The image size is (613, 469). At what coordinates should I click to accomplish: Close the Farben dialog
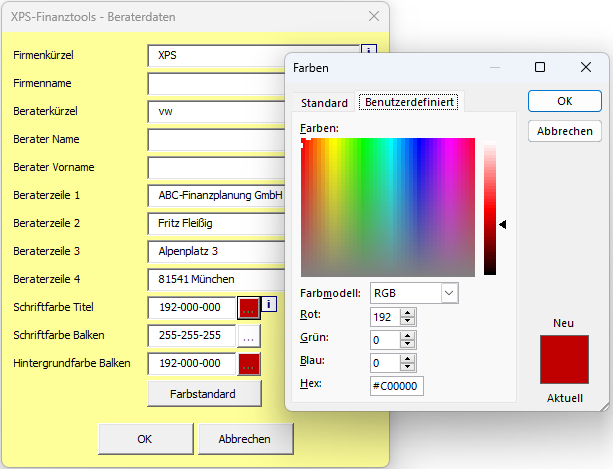click(586, 67)
